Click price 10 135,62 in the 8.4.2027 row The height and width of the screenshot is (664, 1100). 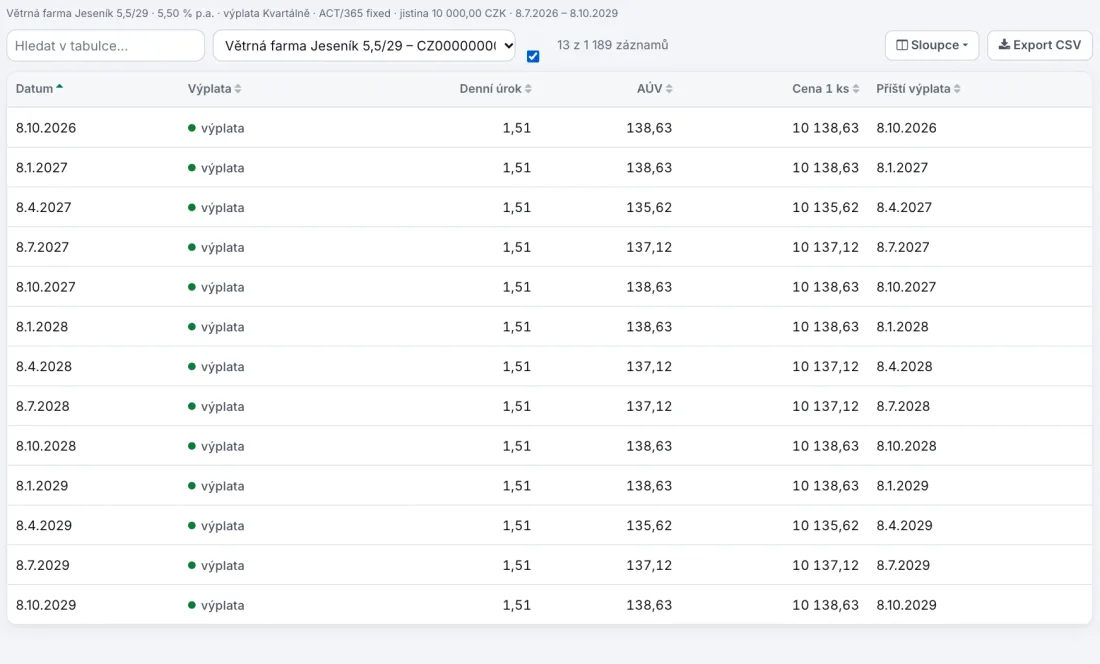click(x=825, y=208)
